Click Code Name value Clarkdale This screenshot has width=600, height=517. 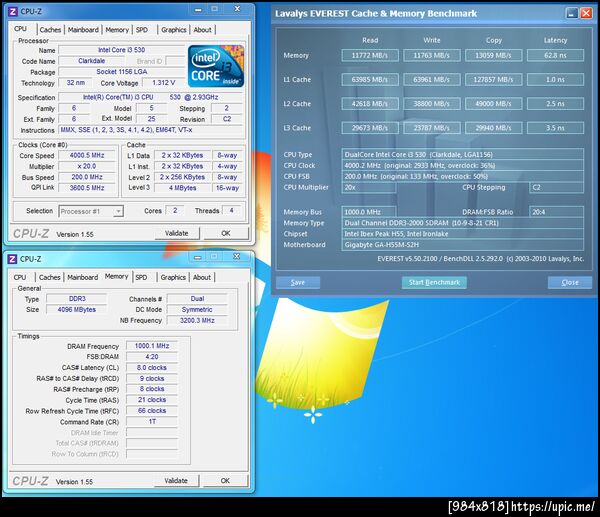(x=91, y=61)
